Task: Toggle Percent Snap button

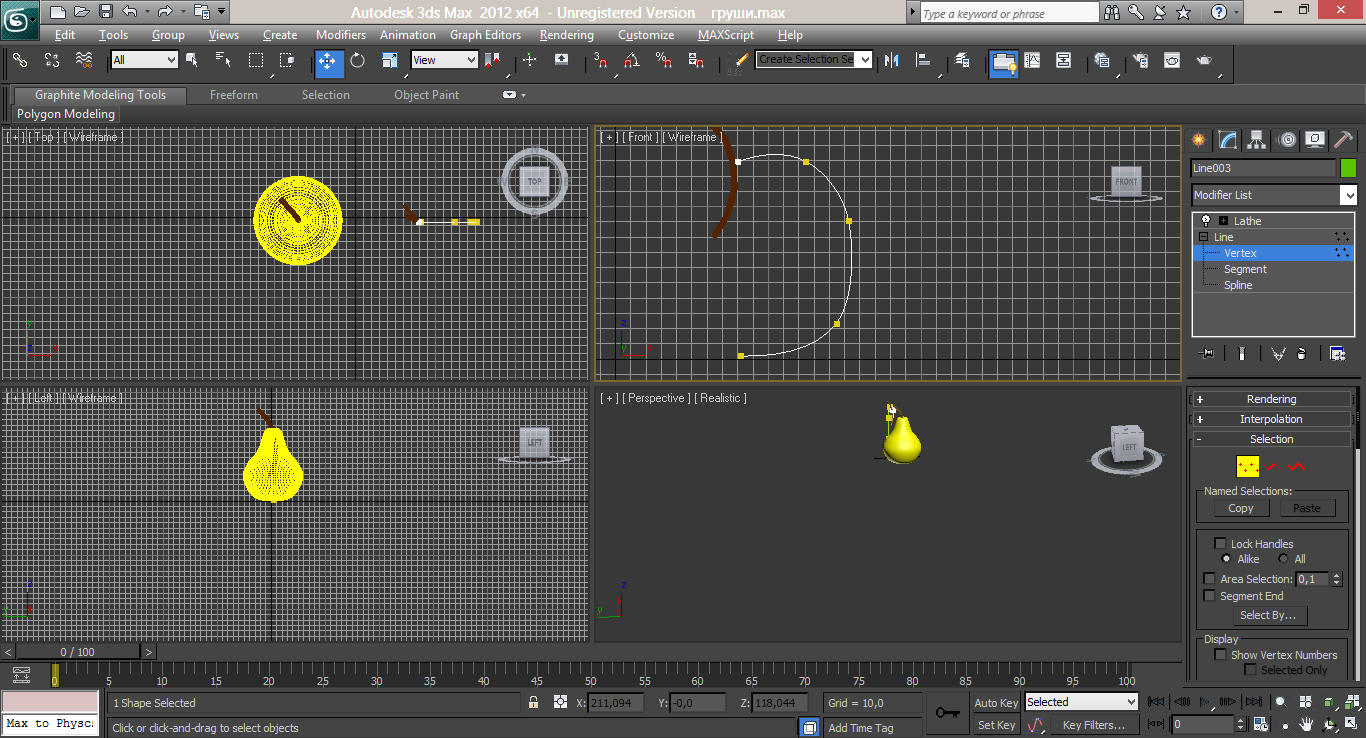Action: point(663,60)
